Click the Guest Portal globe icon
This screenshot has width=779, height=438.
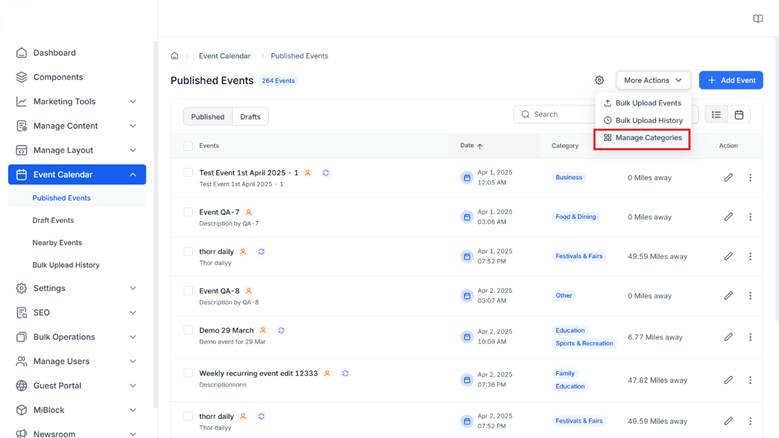[21, 385]
